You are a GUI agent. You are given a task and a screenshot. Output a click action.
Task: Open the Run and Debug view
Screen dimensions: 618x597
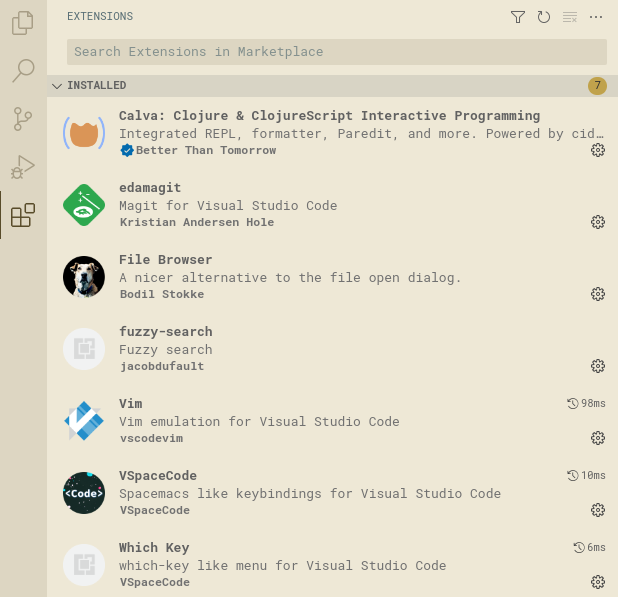click(23, 167)
